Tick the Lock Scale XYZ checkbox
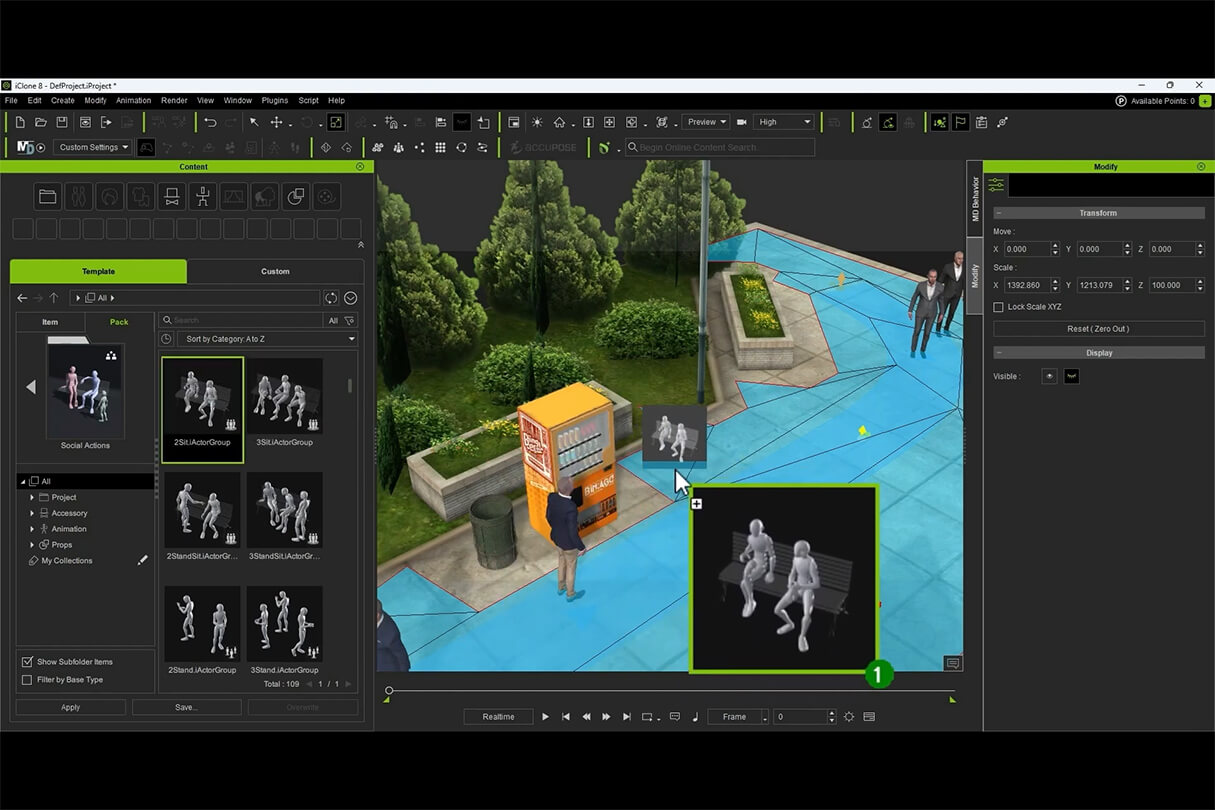The image size is (1215, 810). (x=998, y=307)
